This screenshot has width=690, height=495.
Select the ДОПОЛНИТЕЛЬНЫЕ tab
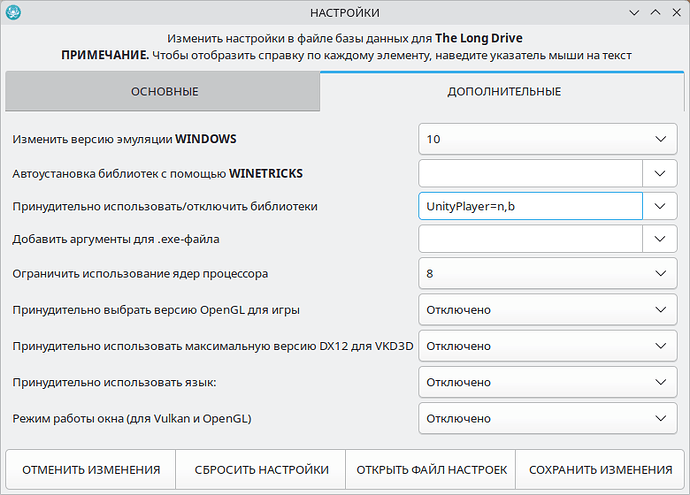(502, 92)
